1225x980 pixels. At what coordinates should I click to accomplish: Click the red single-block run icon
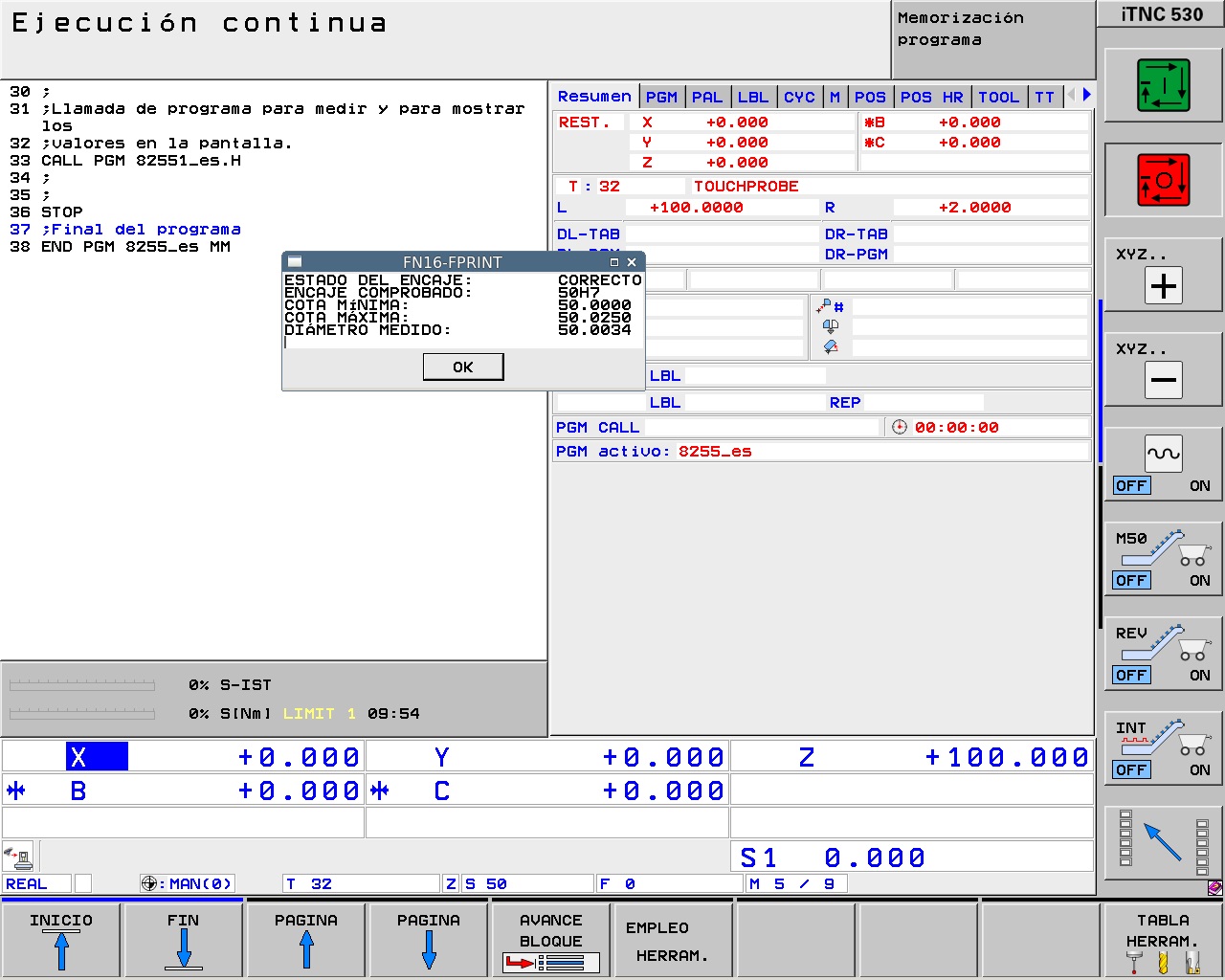pyautogui.click(x=1163, y=180)
